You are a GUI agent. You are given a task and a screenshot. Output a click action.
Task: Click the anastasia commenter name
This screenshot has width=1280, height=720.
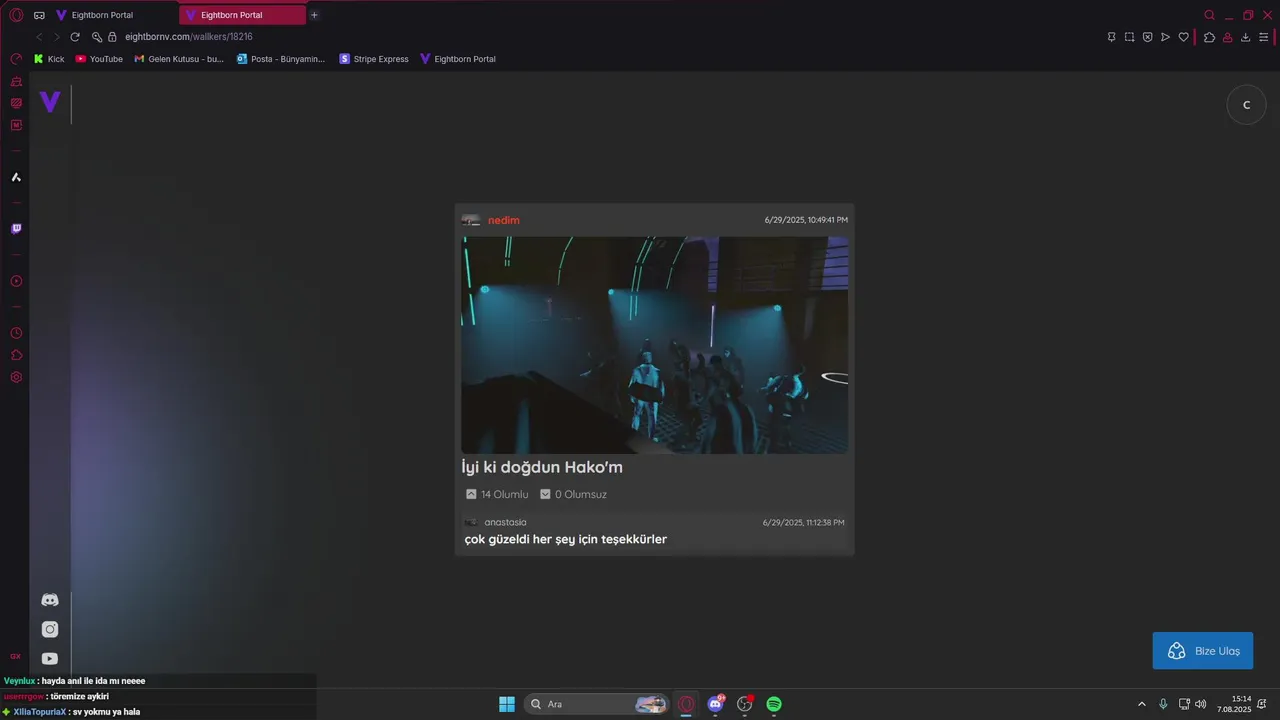click(x=505, y=522)
